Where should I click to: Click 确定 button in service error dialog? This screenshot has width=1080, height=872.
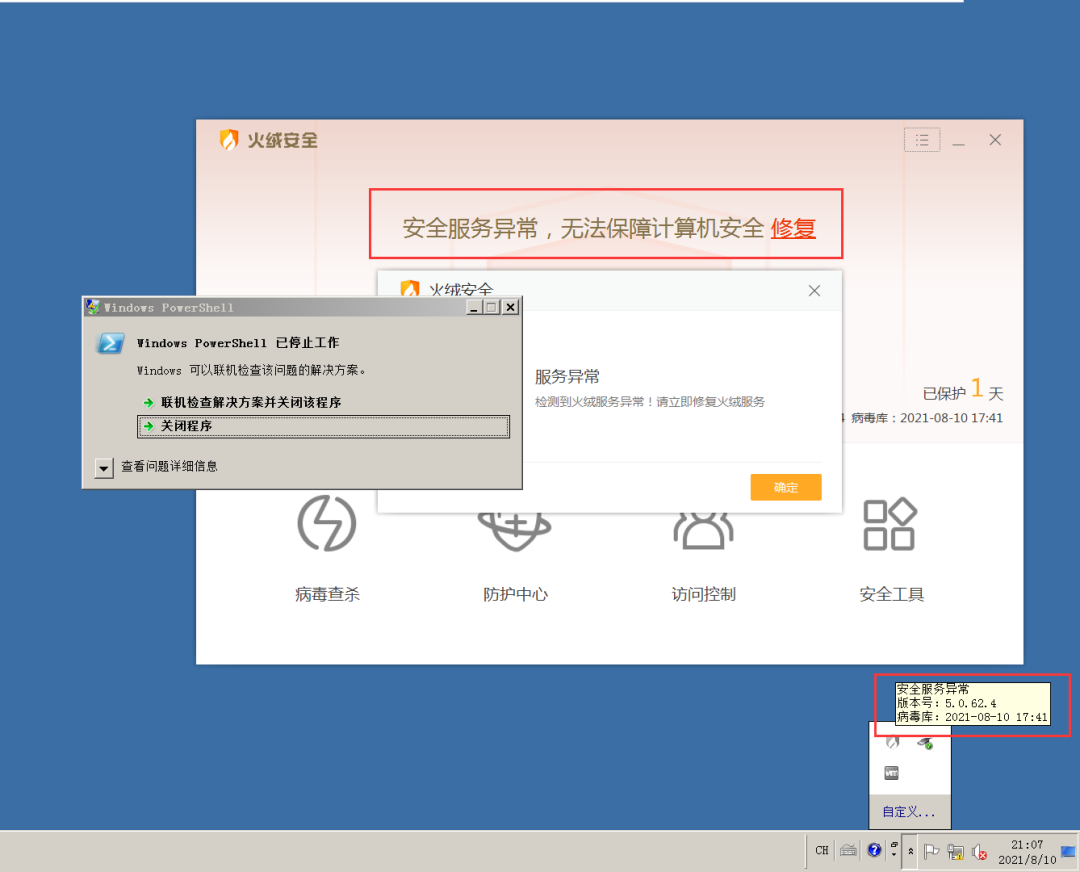[786, 487]
